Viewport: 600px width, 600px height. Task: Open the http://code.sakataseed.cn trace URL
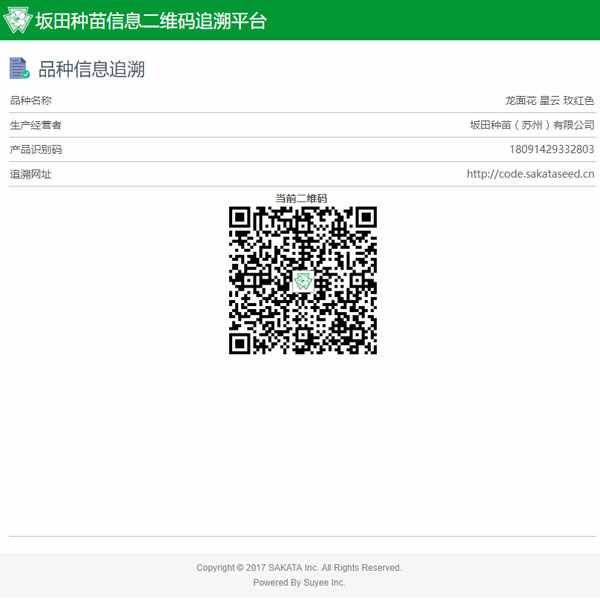530,174
